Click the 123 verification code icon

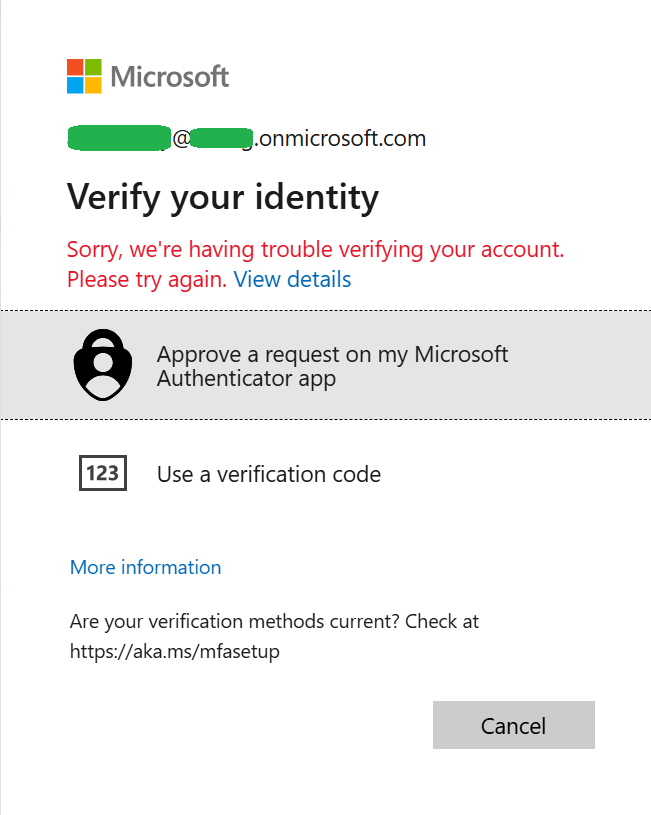(x=102, y=473)
